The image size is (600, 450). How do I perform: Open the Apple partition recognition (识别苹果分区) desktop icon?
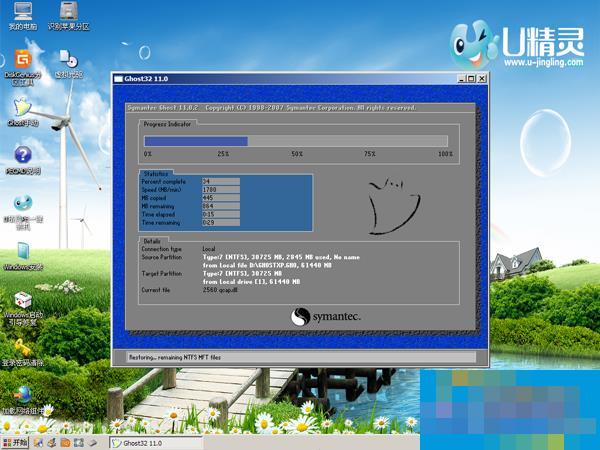pos(68,16)
